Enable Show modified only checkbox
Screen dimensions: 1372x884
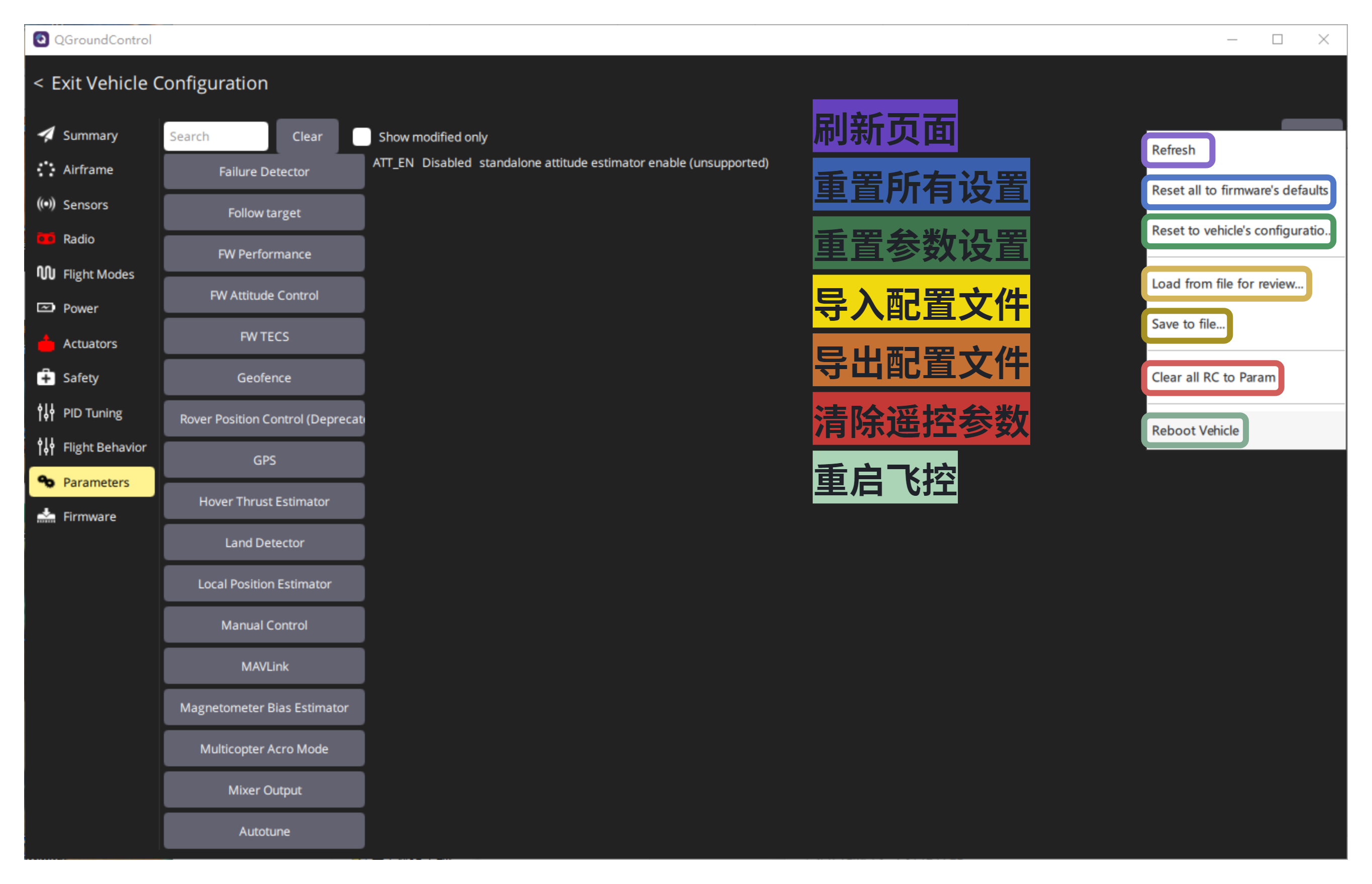pos(362,137)
